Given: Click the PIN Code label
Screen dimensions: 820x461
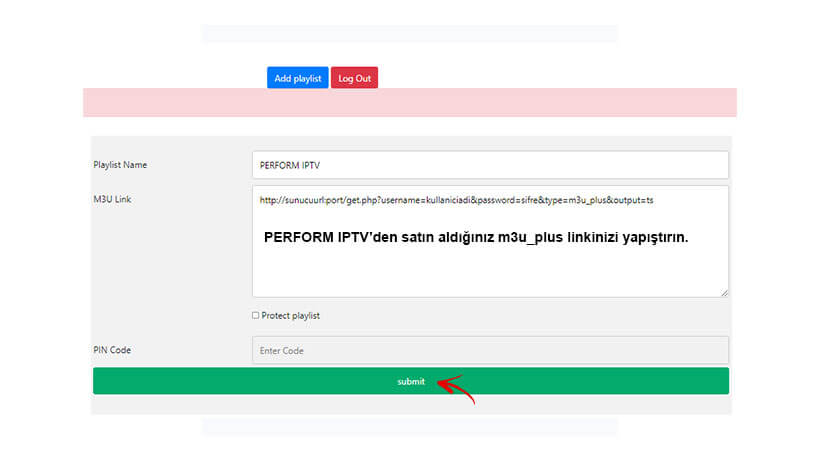Looking at the screenshot, I should pyautogui.click(x=112, y=350).
